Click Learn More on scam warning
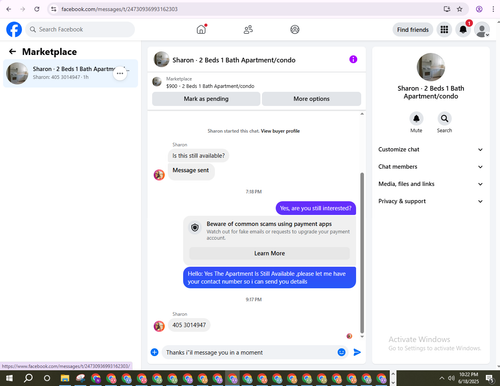Image resolution: width=500 pixels, height=386 pixels. 269,253
